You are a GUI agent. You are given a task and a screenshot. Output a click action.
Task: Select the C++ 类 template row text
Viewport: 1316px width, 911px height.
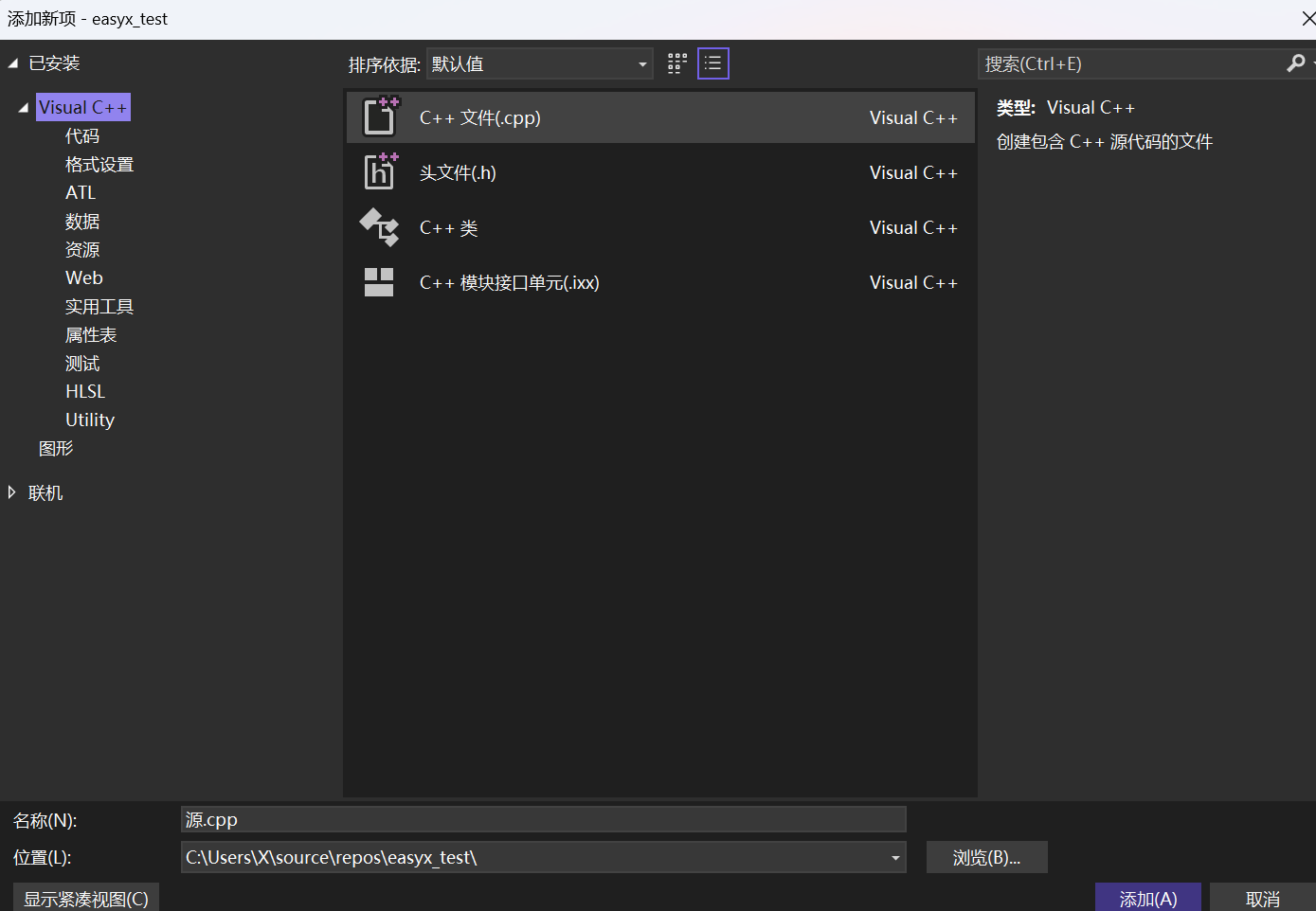(x=449, y=227)
